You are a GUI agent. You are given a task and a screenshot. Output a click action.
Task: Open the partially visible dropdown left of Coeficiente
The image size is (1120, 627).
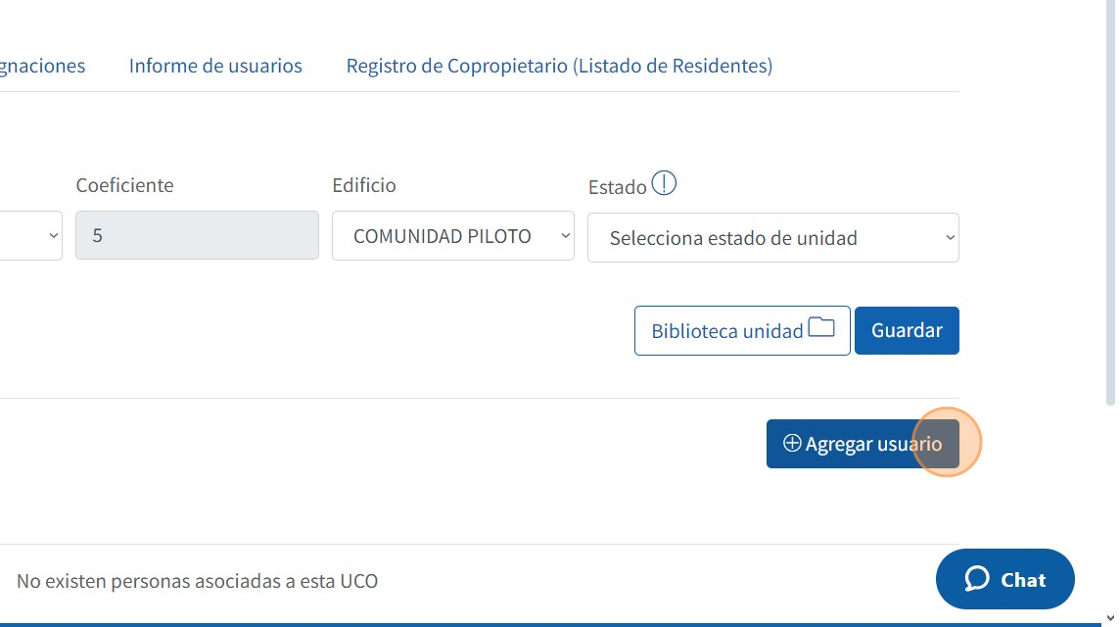coord(30,236)
